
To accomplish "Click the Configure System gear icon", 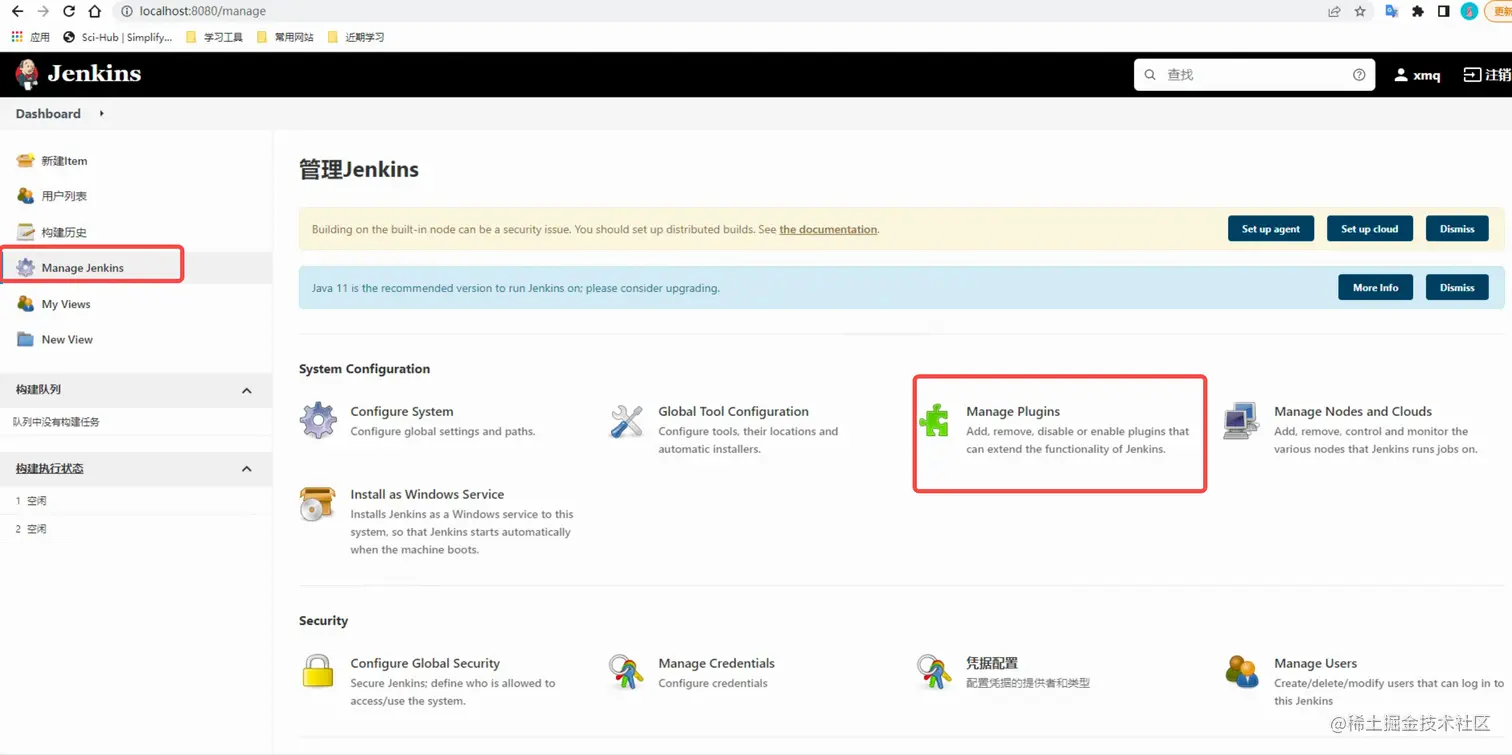I will pos(317,422).
